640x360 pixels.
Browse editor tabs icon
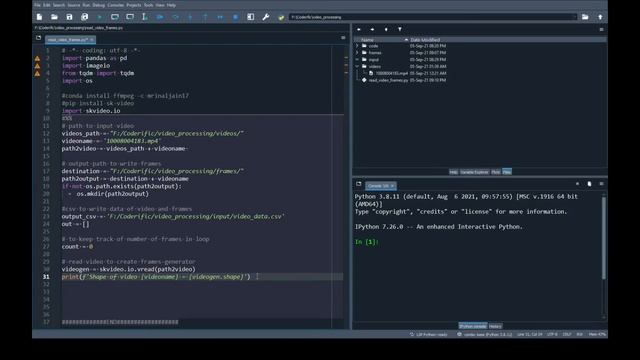[38, 38]
